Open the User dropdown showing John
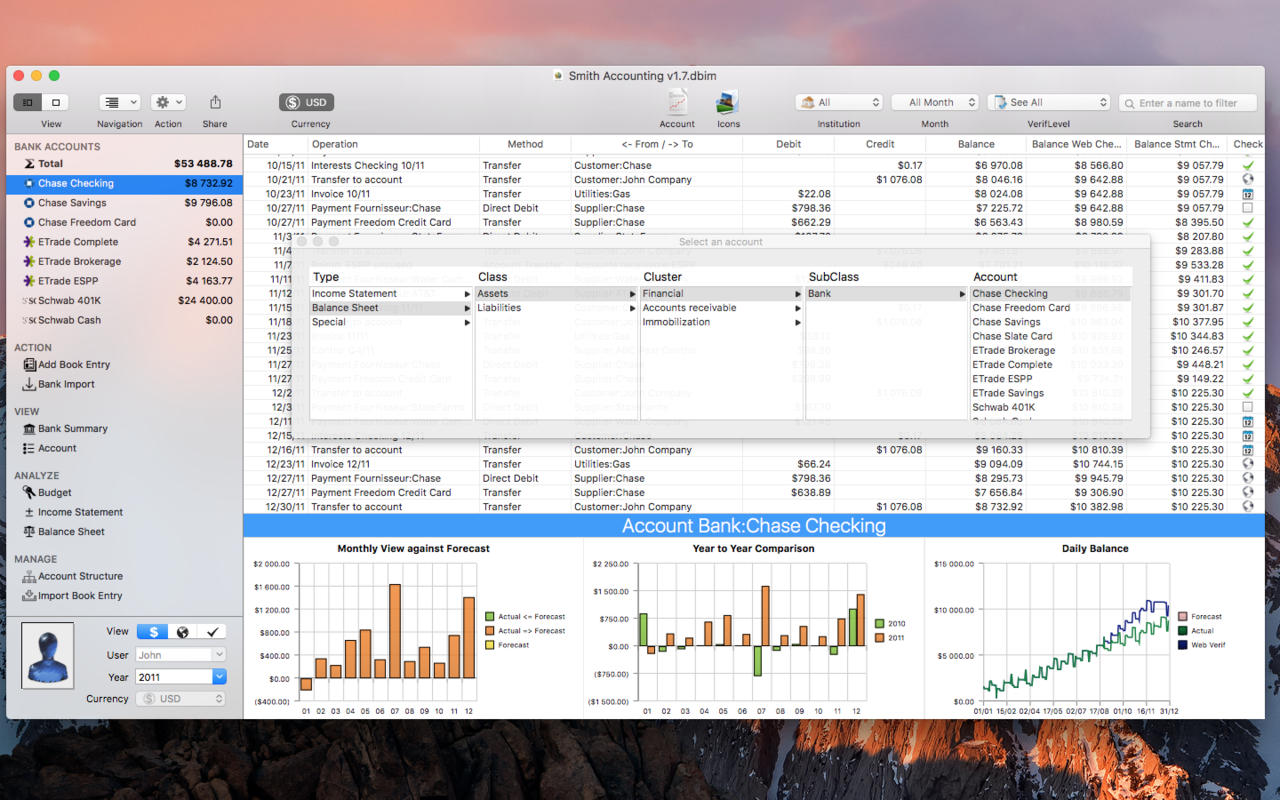1280x800 pixels. 181,655
